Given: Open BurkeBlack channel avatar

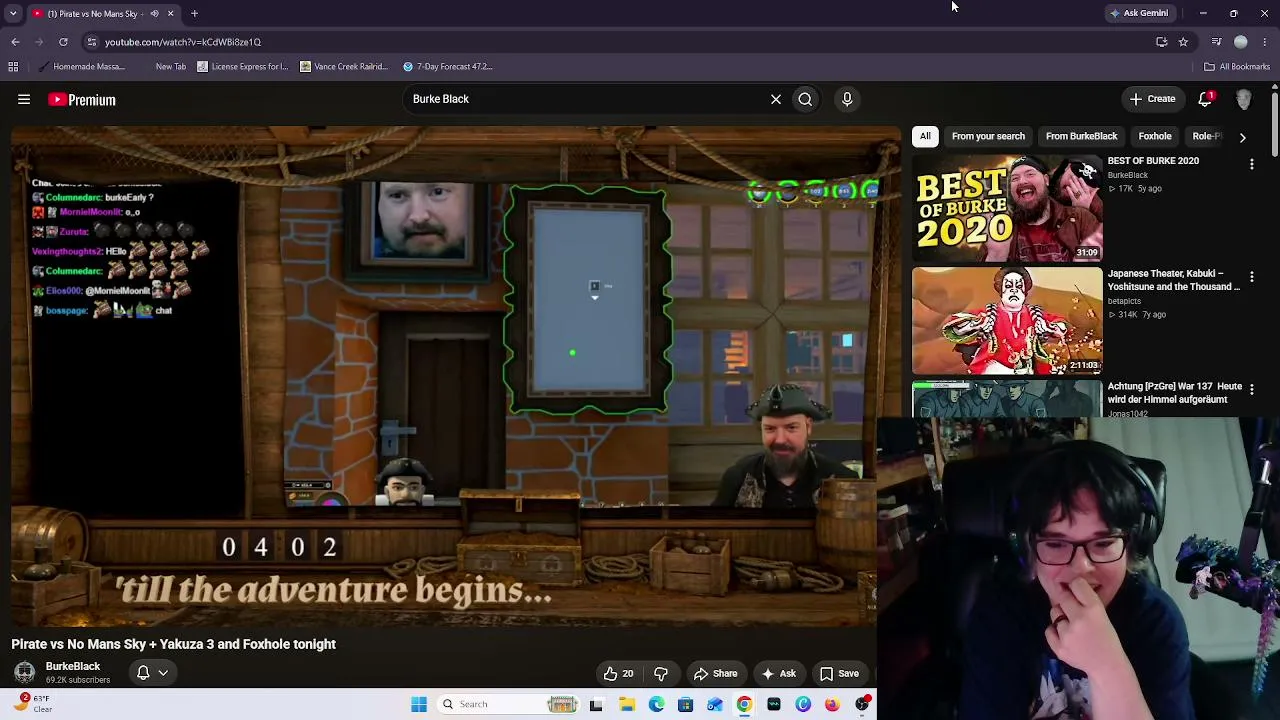Looking at the screenshot, I should pyautogui.click(x=24, y=672).
